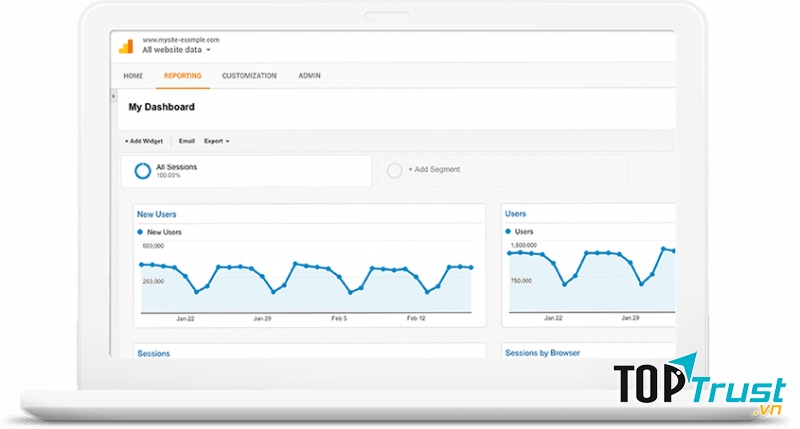This screenshot has width=800, height=429.
Task: Open the All website data dropdown
Action: pyautogui.click(x=177, y=49)
